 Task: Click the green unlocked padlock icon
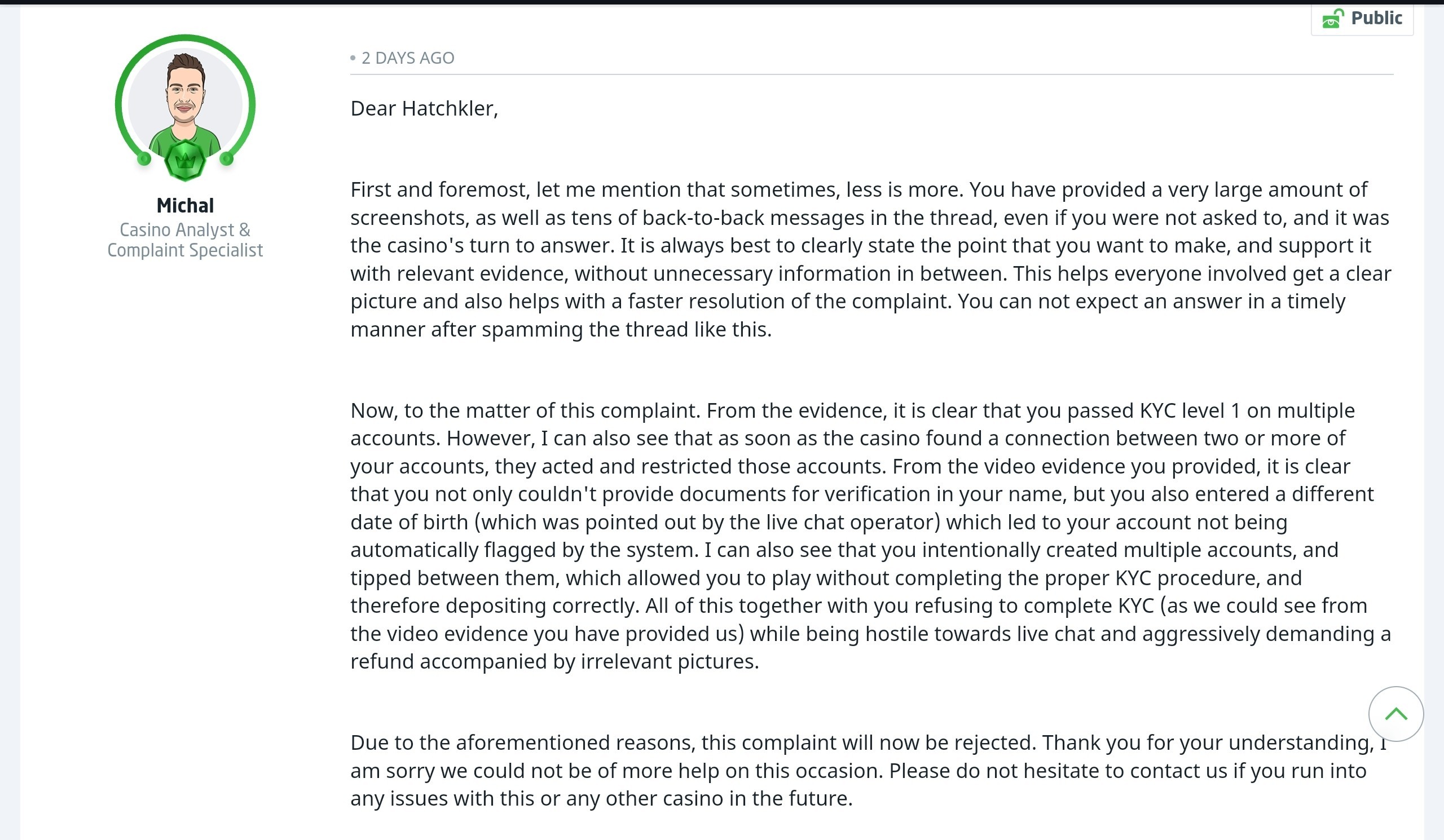pyautogui.click(x=1333, y=19)
